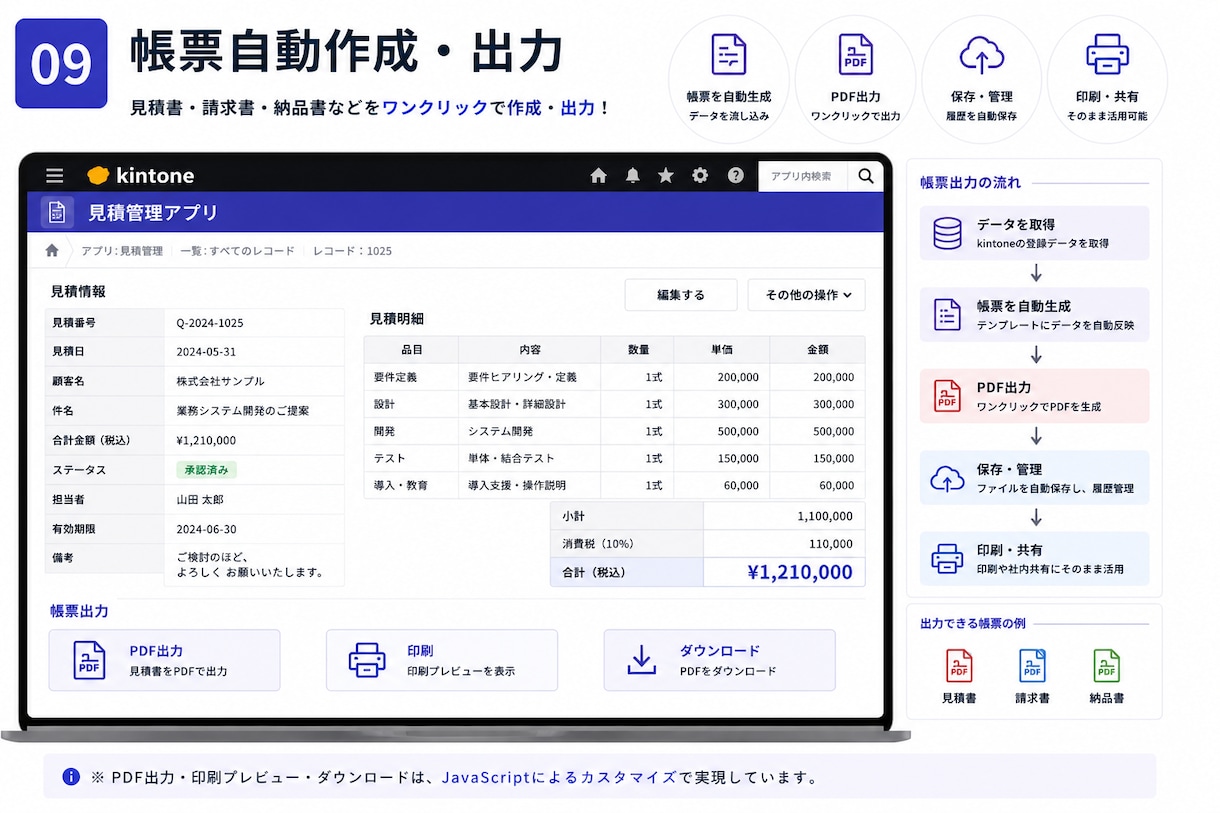
Task: Click the green 納品書 PDF icon
Action: click(1106, 666)
